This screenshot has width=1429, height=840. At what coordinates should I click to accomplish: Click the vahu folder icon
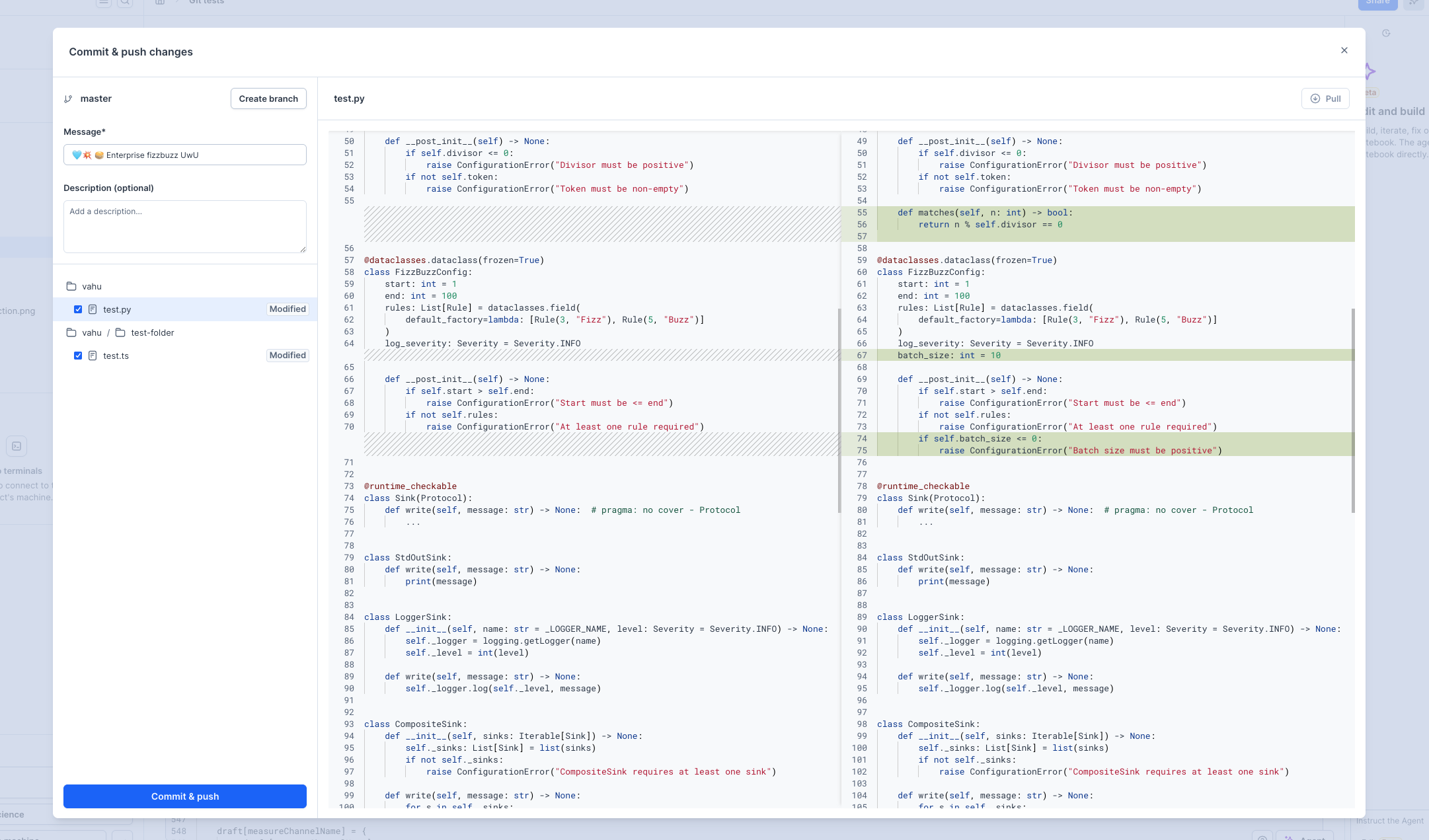pyautogui.click(x=71, y=286)
